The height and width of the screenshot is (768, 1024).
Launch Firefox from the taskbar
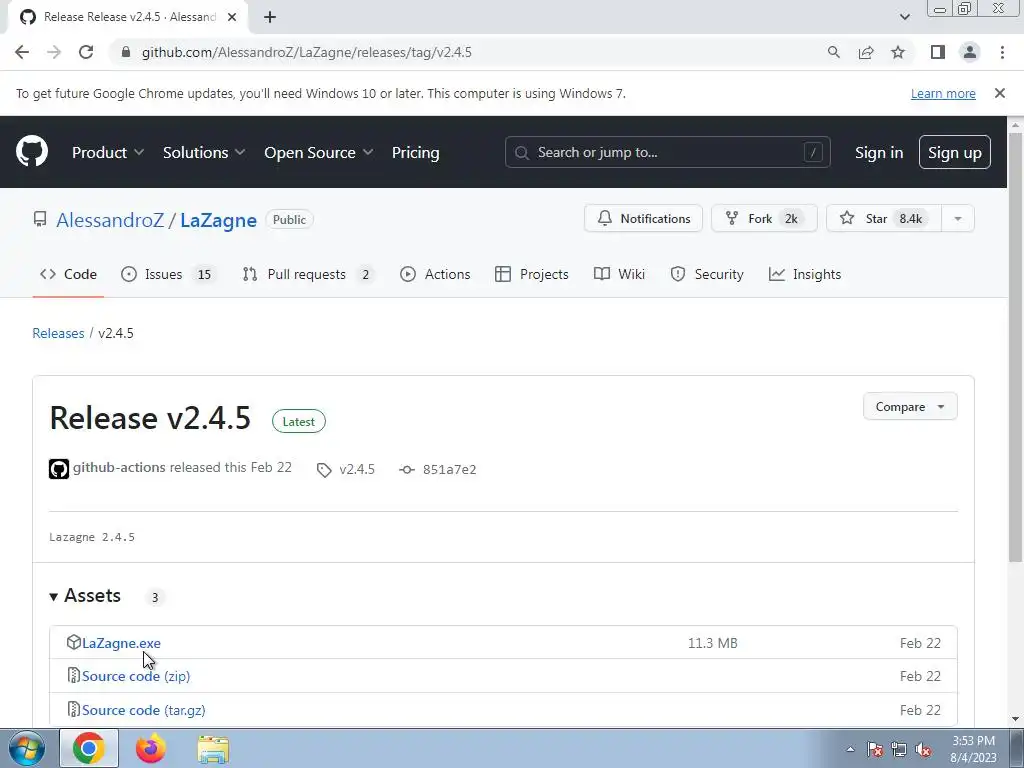pos(151,748)
